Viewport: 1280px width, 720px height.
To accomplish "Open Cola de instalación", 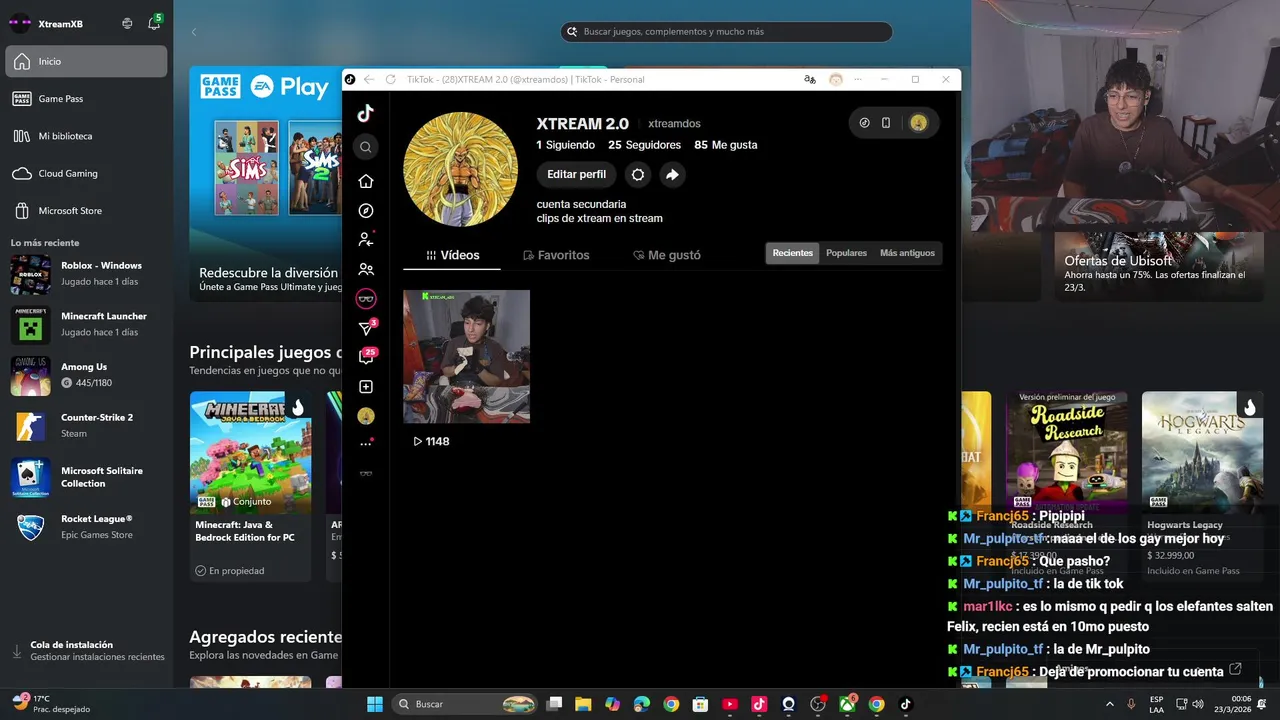I will [x=86, y=651].
